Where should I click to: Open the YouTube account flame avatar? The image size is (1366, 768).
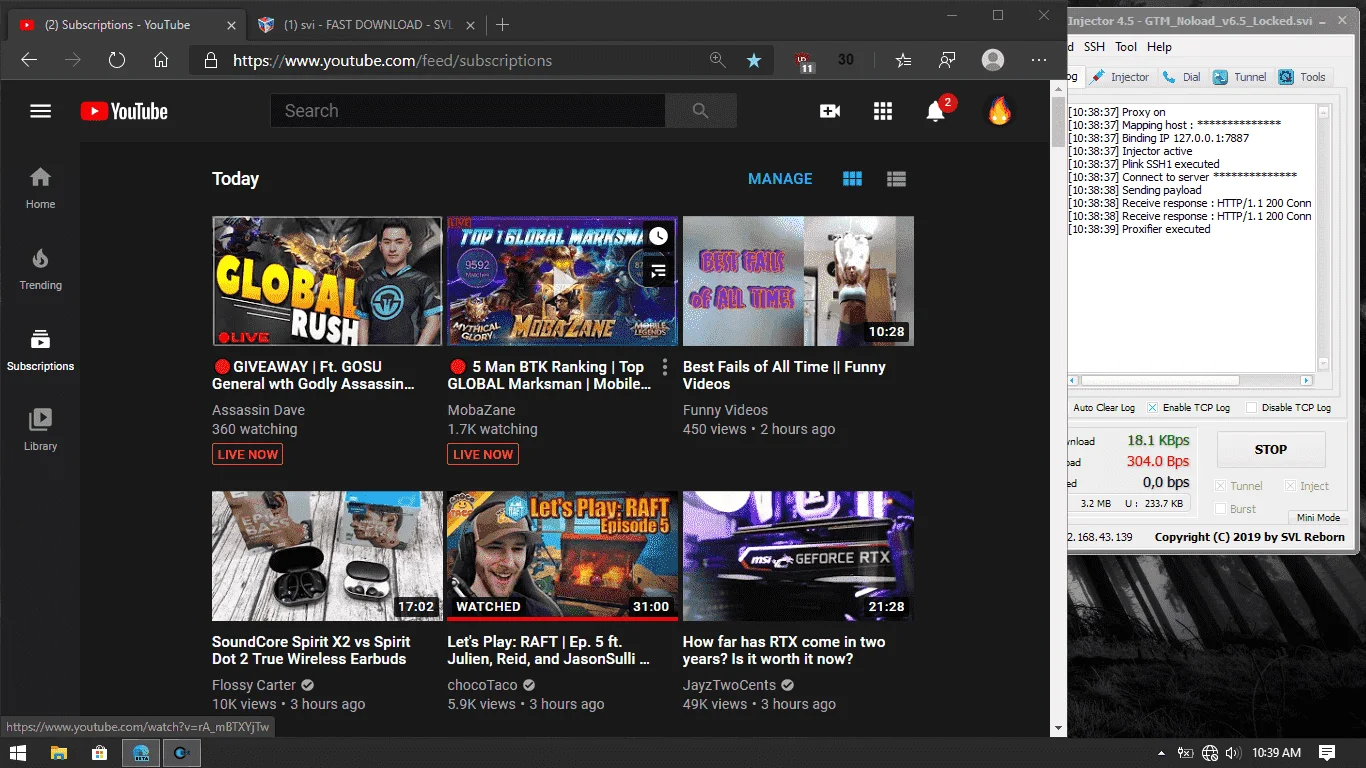999,111
